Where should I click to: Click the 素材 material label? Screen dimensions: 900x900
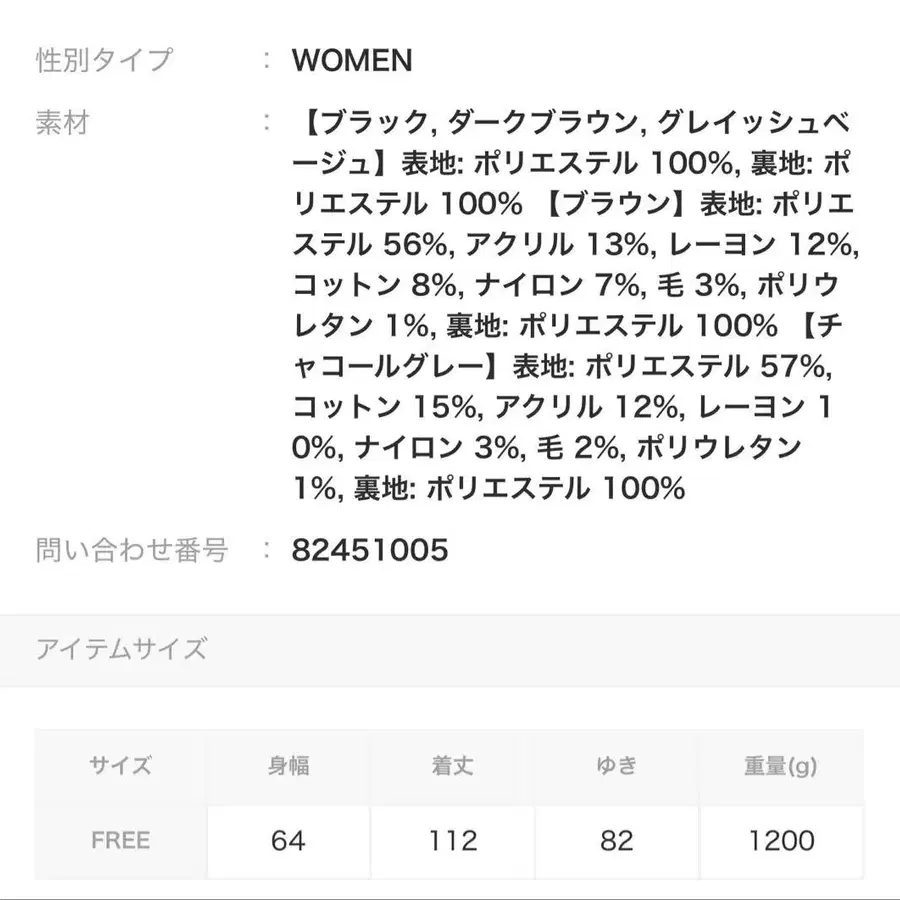click(x=63, y=123)
